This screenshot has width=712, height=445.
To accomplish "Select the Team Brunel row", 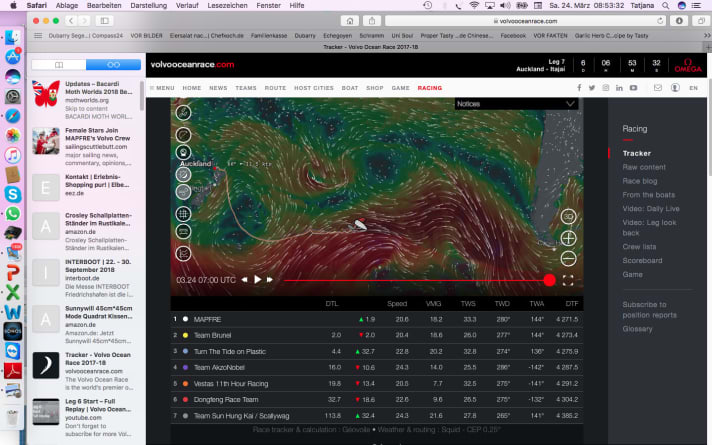I will pyautogui.click(x=377, y=335).
